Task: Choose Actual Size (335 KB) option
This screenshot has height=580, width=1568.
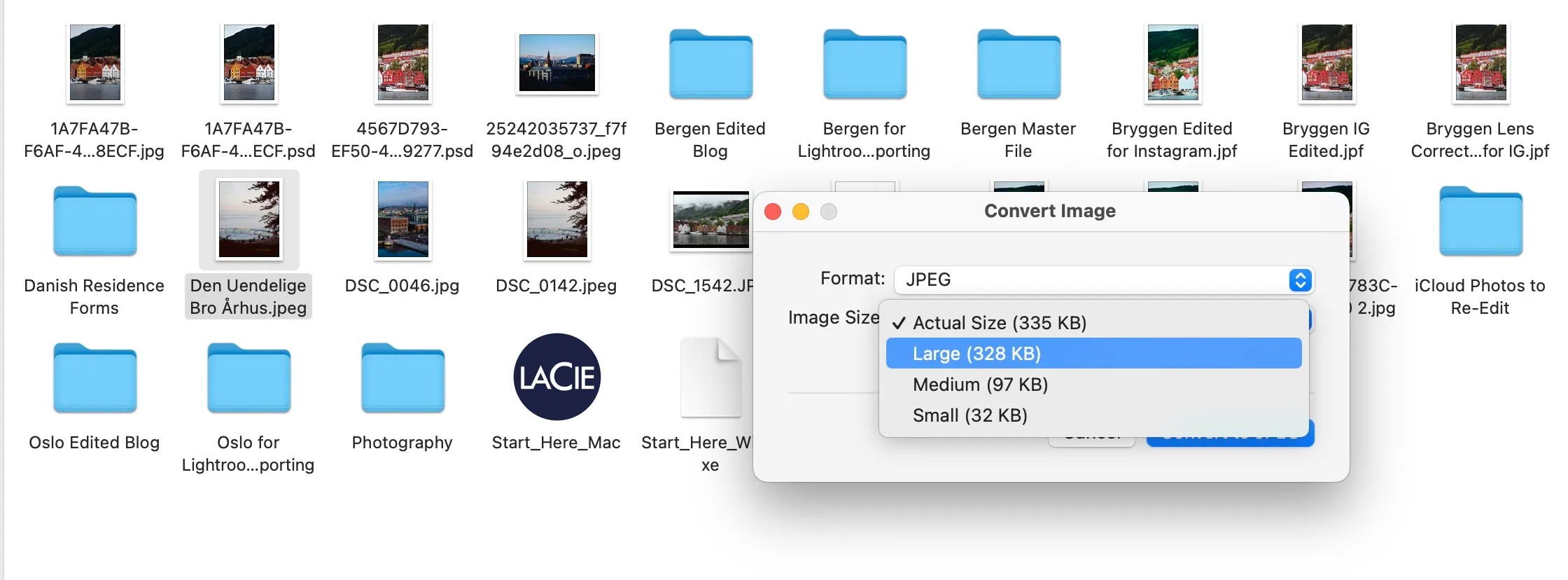Action: tap(1093, 323)
